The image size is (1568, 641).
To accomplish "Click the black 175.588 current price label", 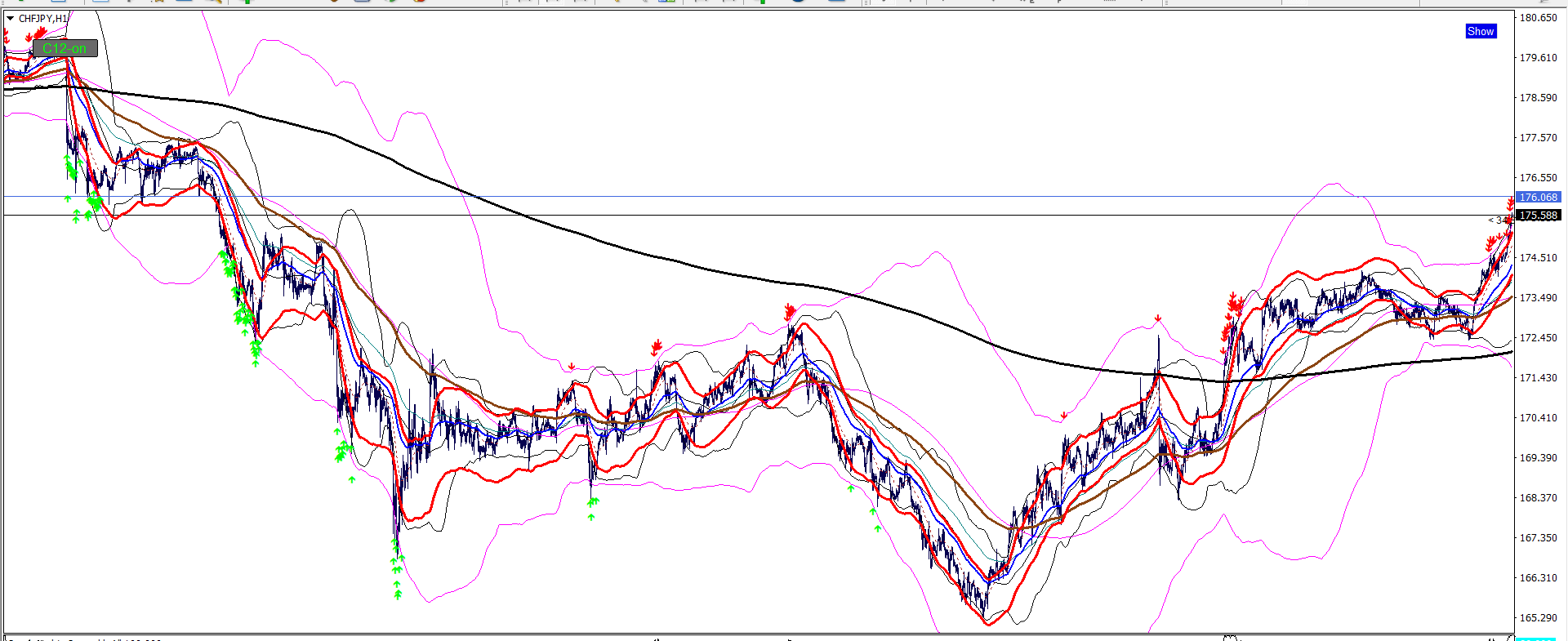I will pos(1538,216).
